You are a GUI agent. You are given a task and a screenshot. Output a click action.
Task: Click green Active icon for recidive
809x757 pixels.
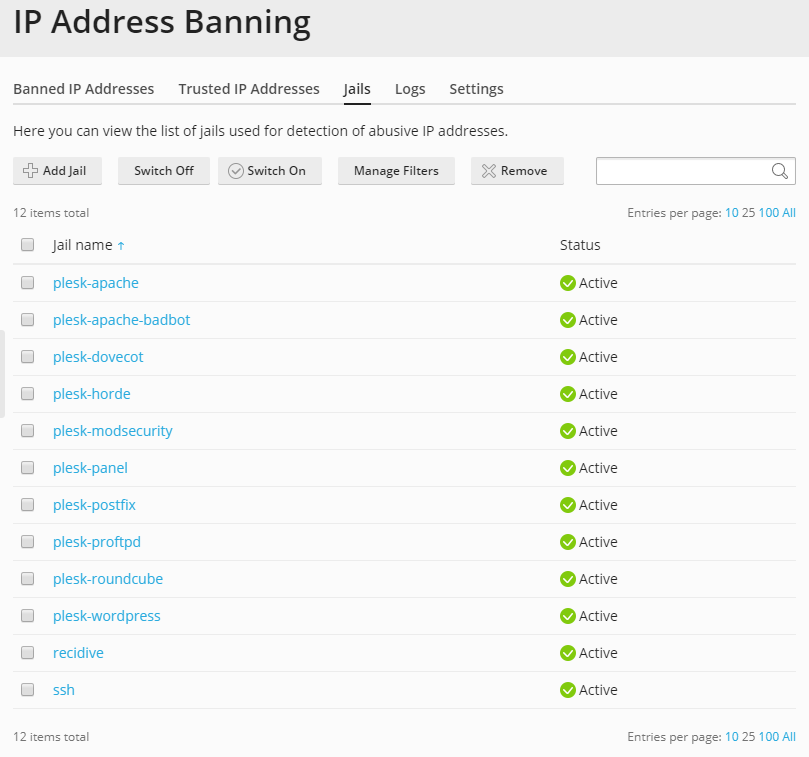point(568,653)
